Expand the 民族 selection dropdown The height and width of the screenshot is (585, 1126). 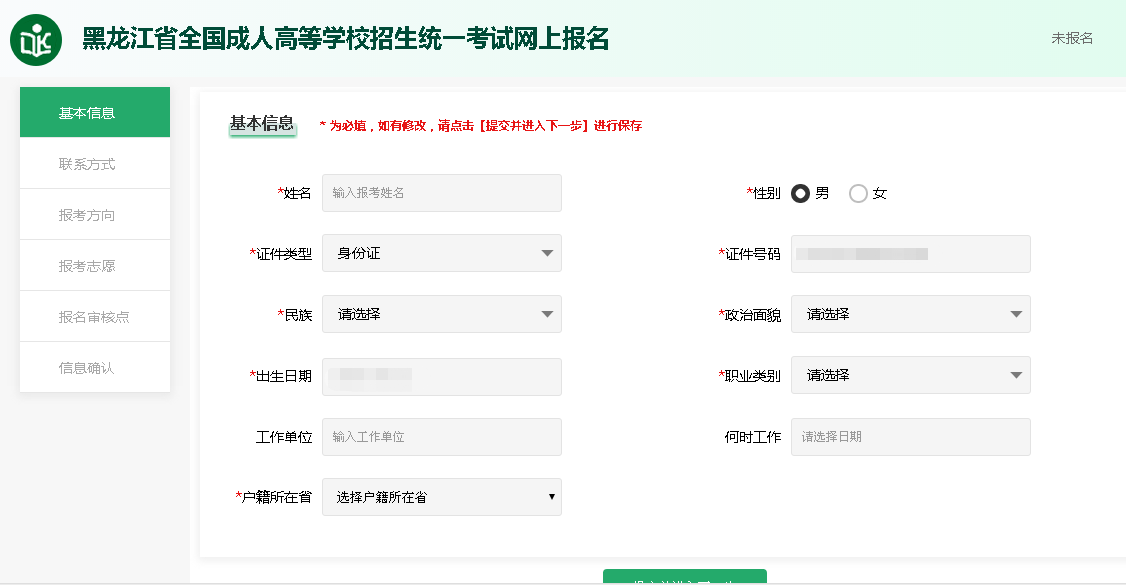(441, 315)
